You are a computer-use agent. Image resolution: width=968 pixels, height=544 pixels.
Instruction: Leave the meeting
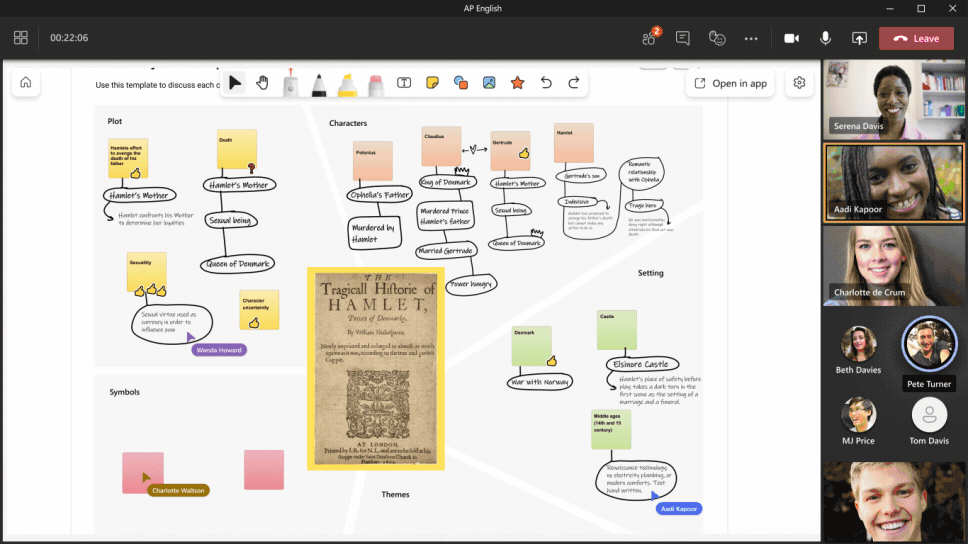click(916, 38)
